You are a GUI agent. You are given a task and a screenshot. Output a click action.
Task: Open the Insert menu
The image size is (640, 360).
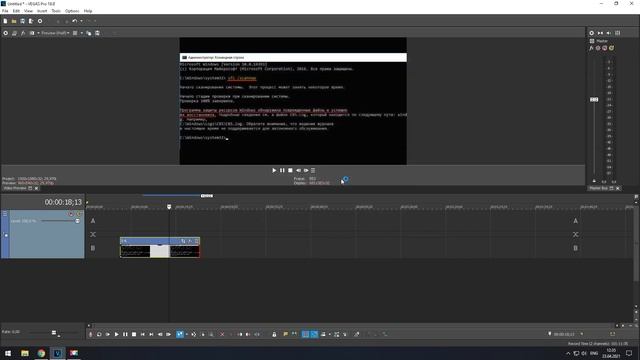[x=42, y=11]
